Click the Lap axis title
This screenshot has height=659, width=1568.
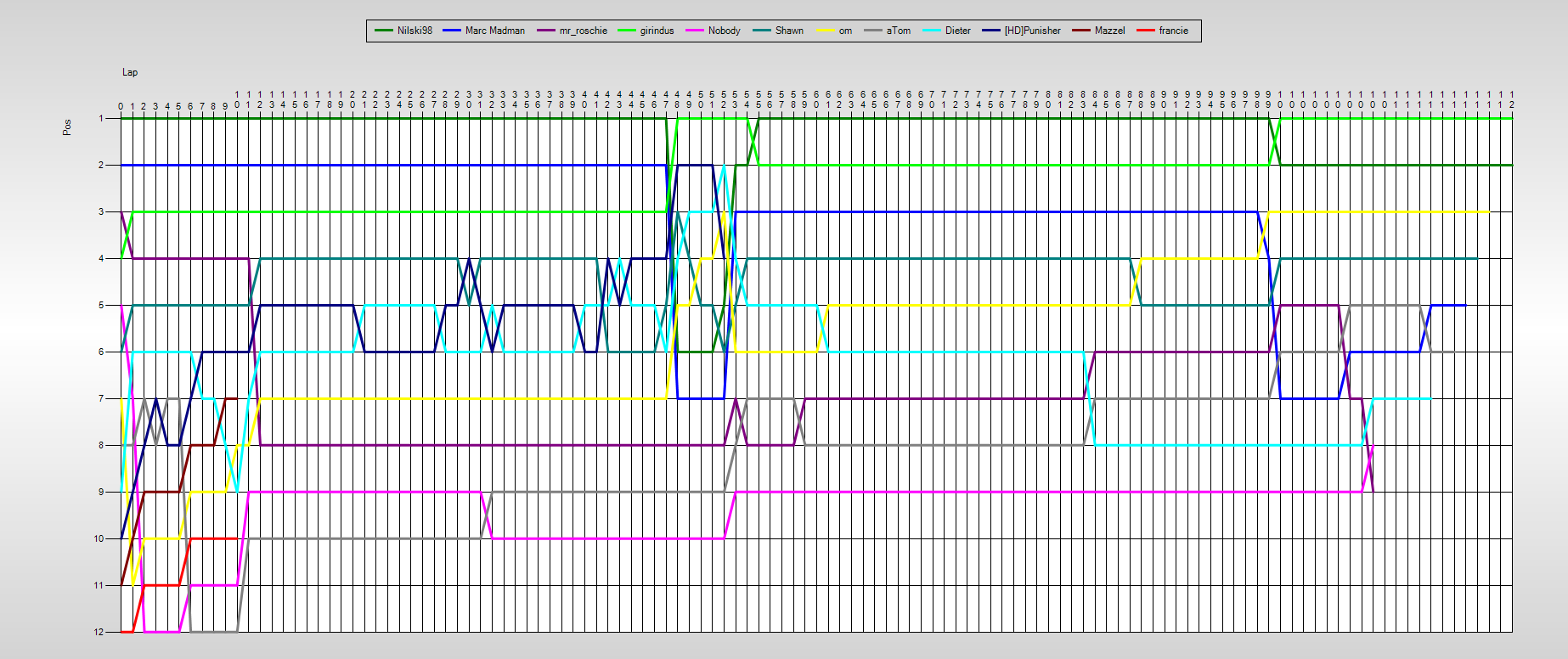tap(130, 72)
